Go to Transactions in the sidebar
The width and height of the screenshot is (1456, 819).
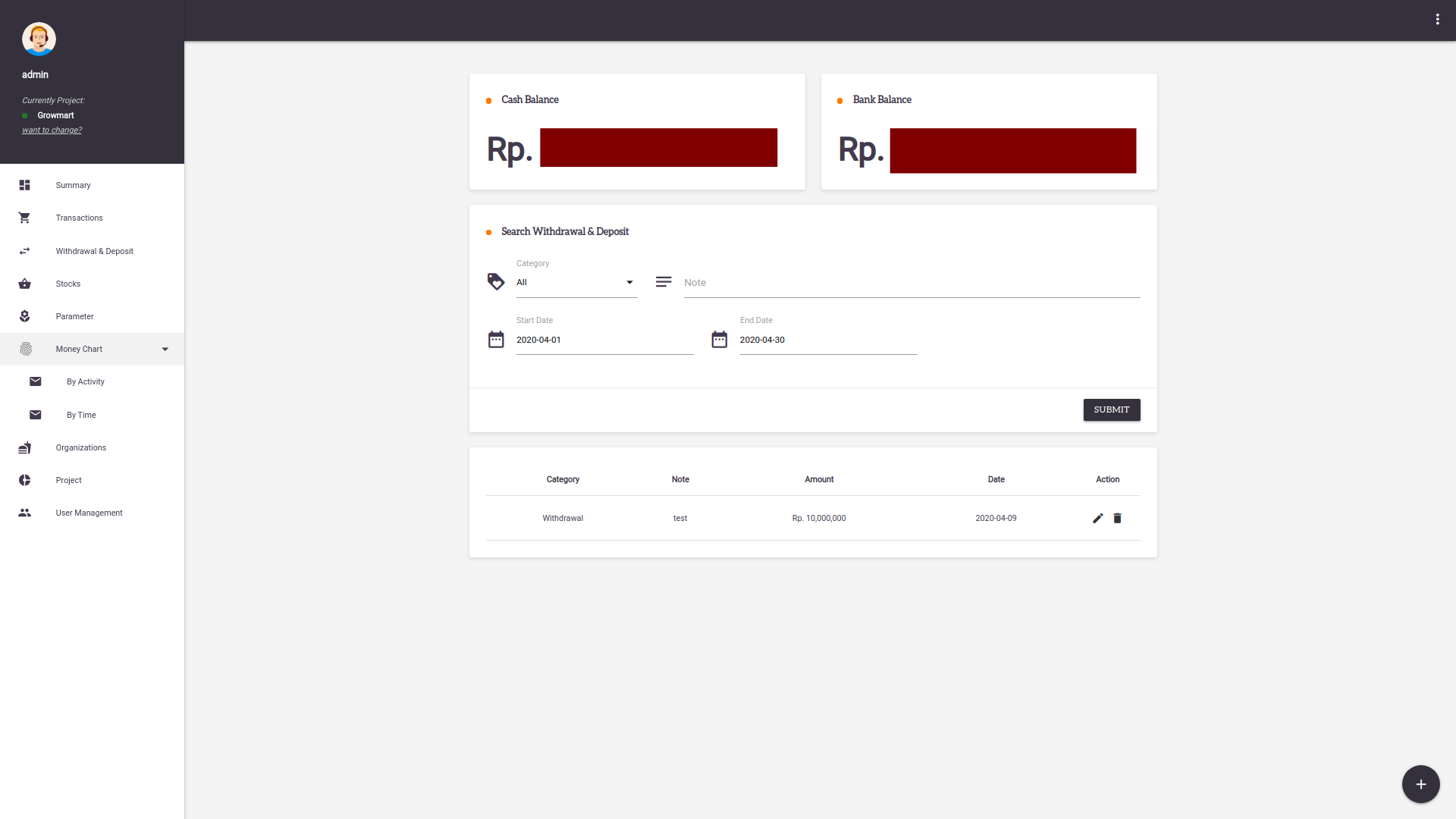tap(79, 218)
